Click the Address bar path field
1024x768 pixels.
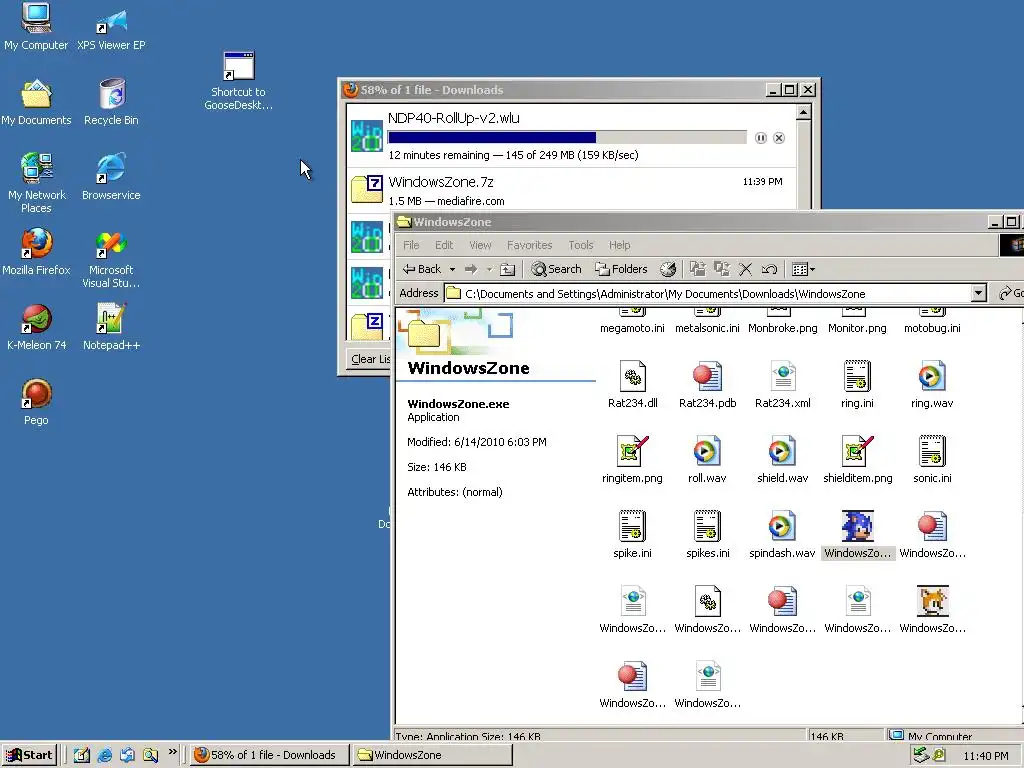coord(707,294)
